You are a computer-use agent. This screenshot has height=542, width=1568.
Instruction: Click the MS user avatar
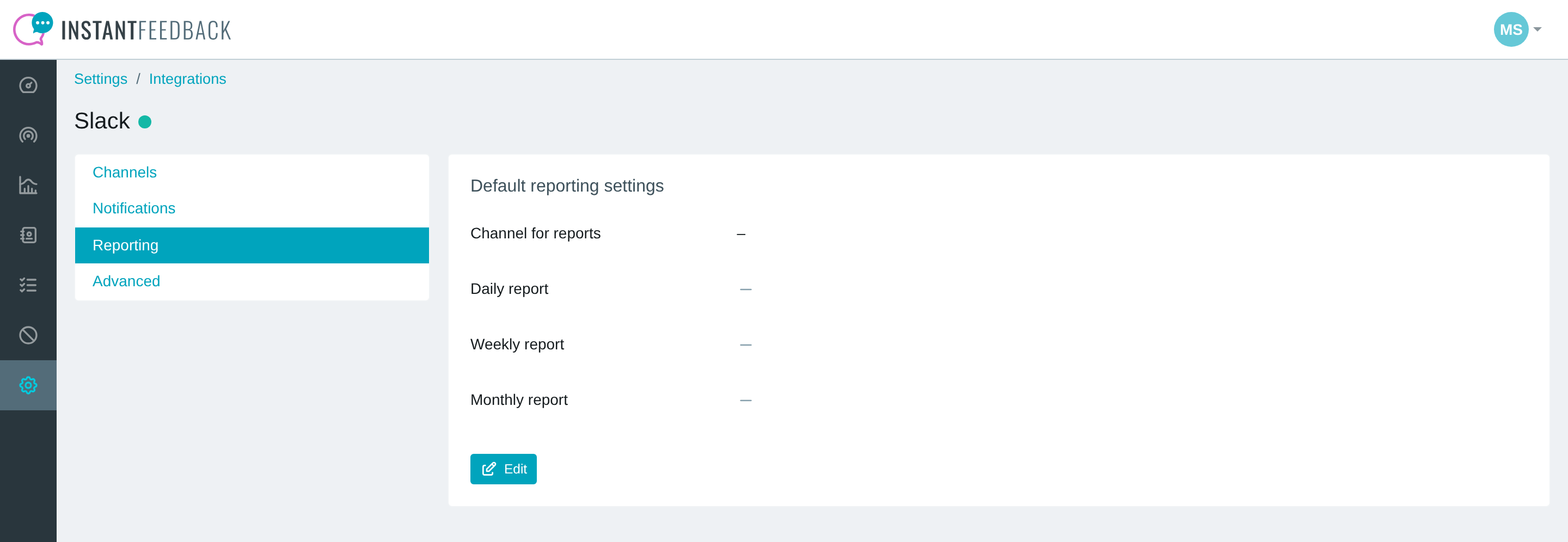point(1510,29)
